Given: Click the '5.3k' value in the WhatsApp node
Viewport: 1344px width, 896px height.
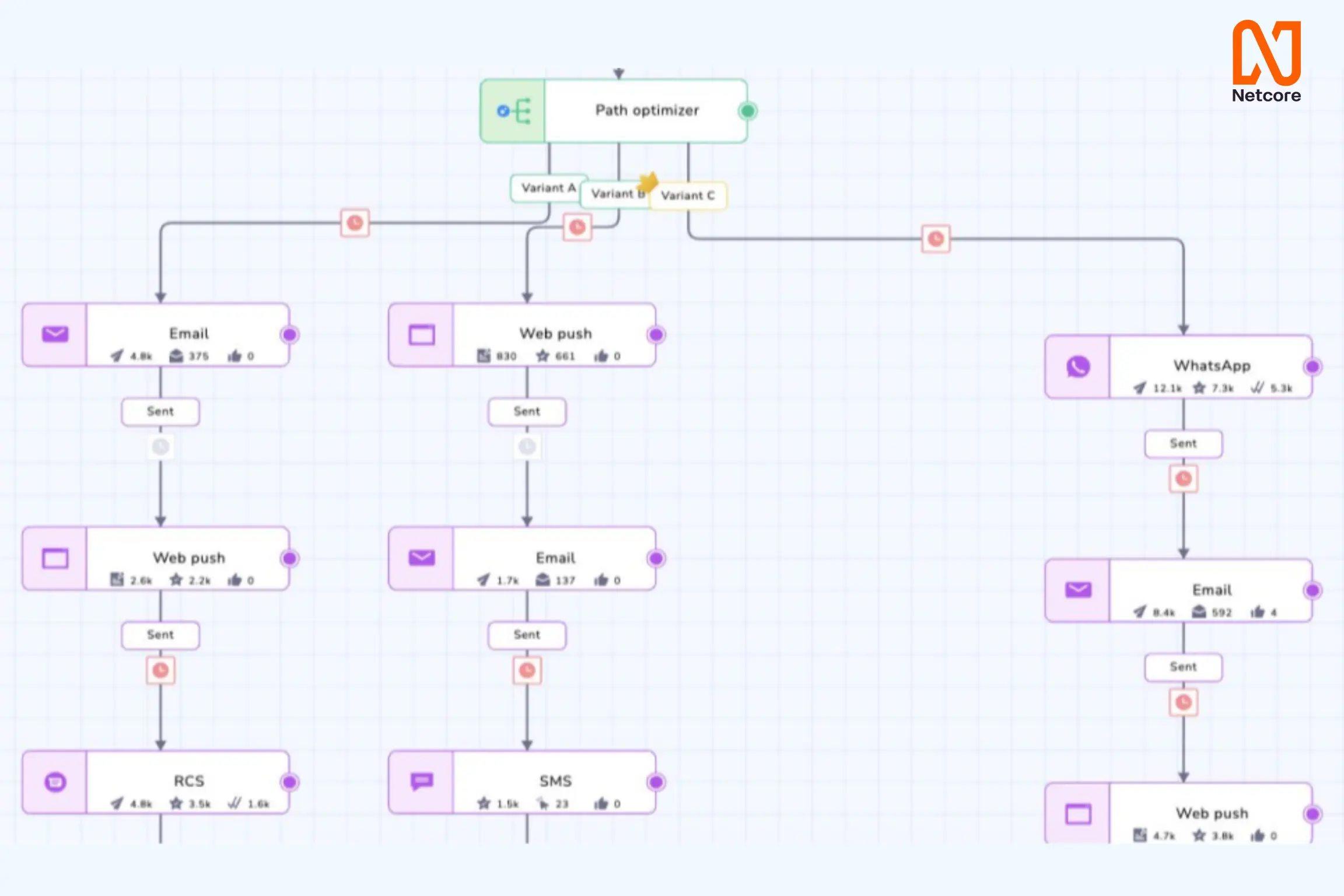Looking at the screenshot, I should (1281, 388).
